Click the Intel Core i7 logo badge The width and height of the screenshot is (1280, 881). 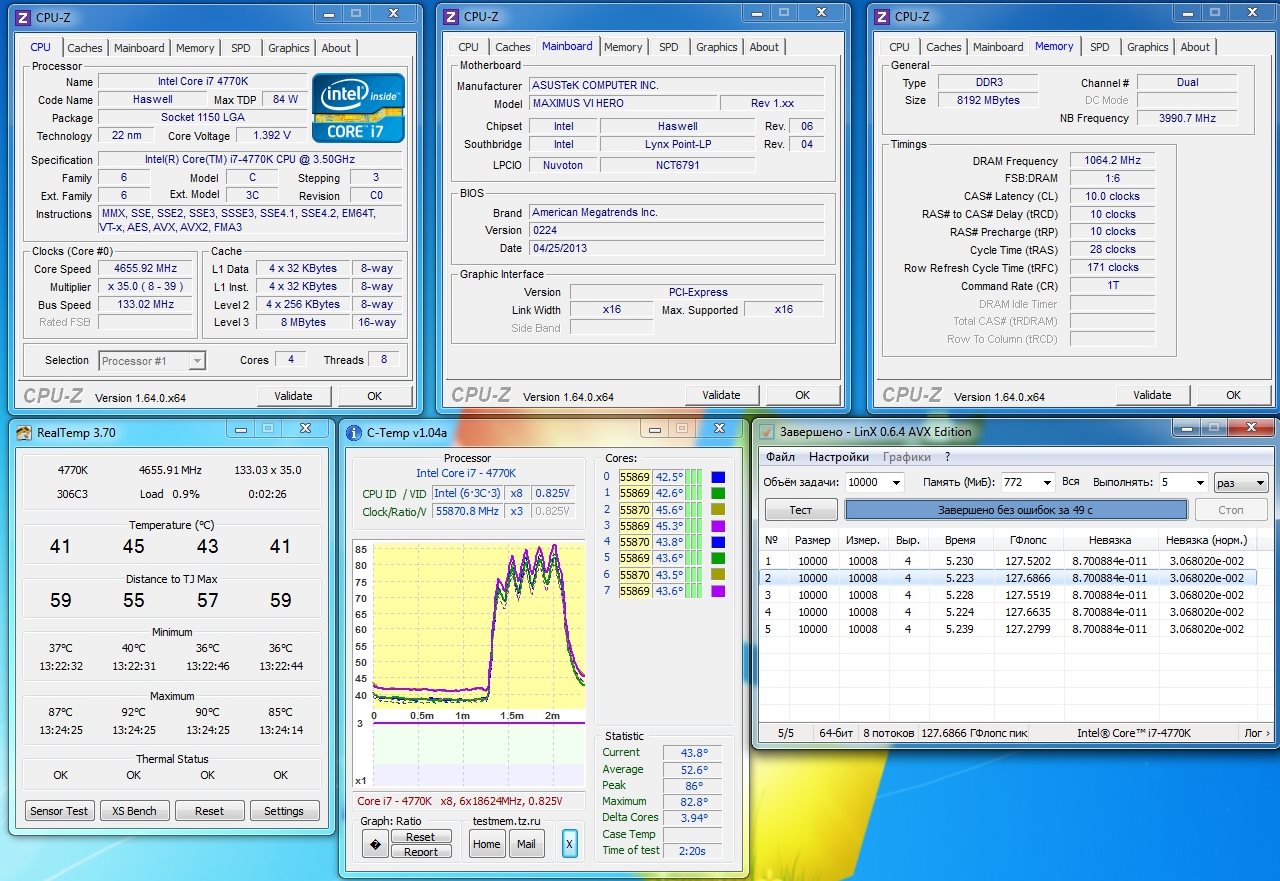point(358,107)
